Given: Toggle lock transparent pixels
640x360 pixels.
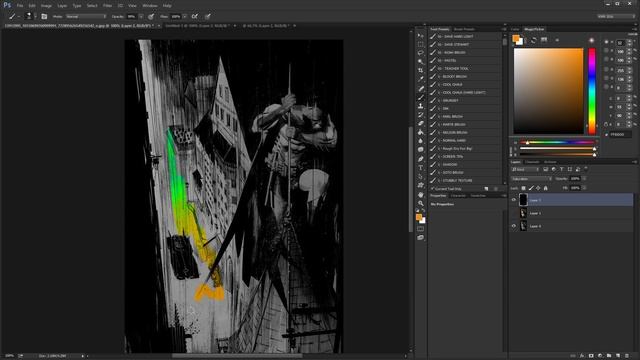Looking at the screenshot, I should click(523, 188).
